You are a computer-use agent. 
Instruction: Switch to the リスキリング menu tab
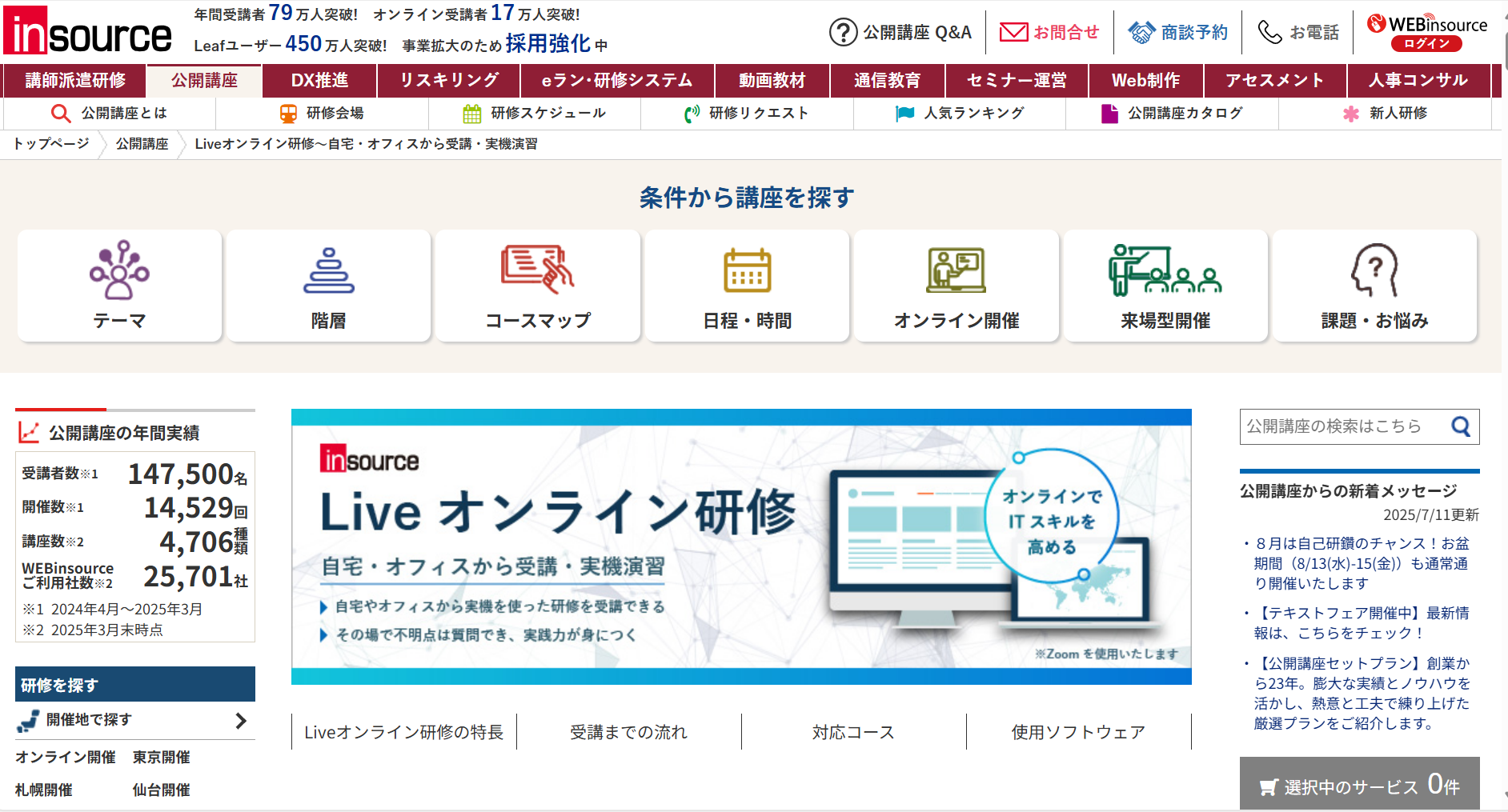click(449, 80)
